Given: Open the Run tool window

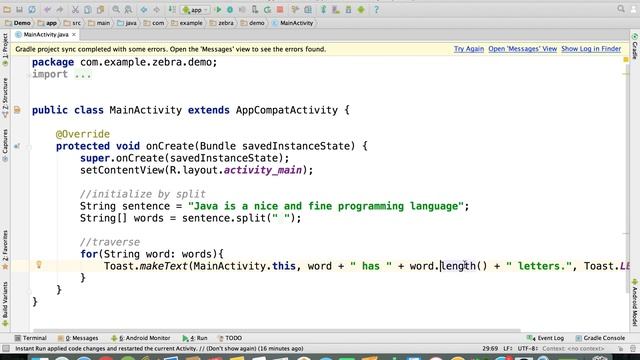Looking at the screenshot, I should tap(195, 338).
